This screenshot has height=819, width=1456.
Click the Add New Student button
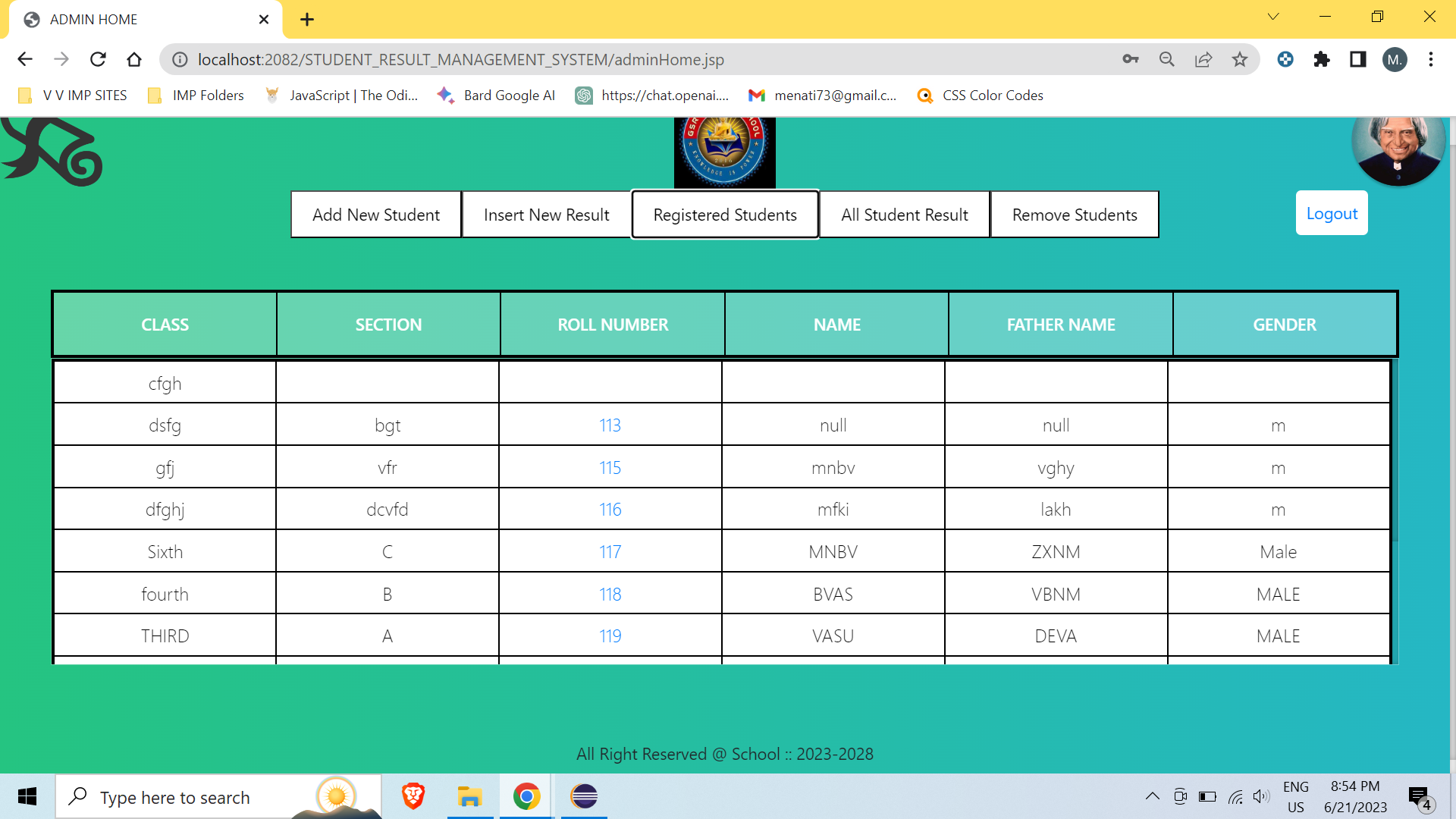(375, 215)
